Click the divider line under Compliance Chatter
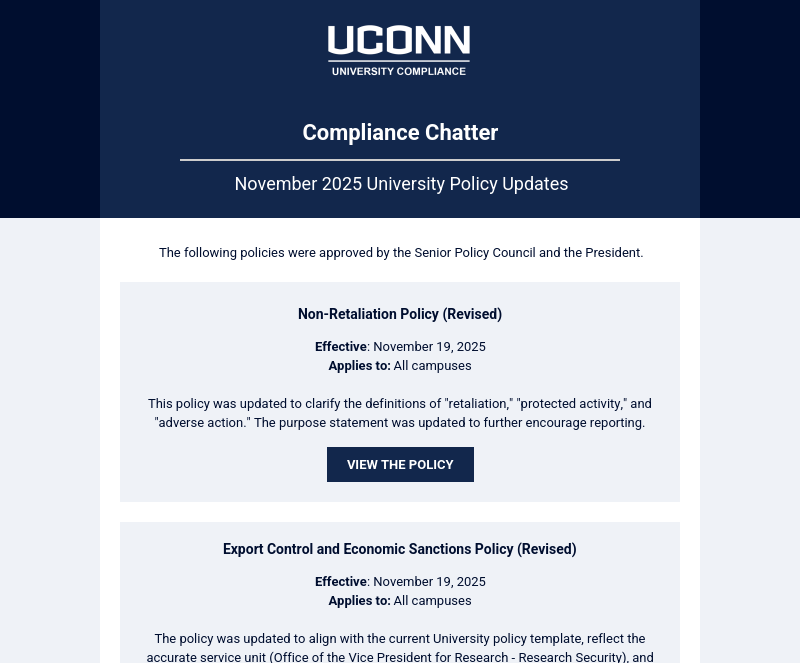This screenshot has height=663, width=800. 400,159
